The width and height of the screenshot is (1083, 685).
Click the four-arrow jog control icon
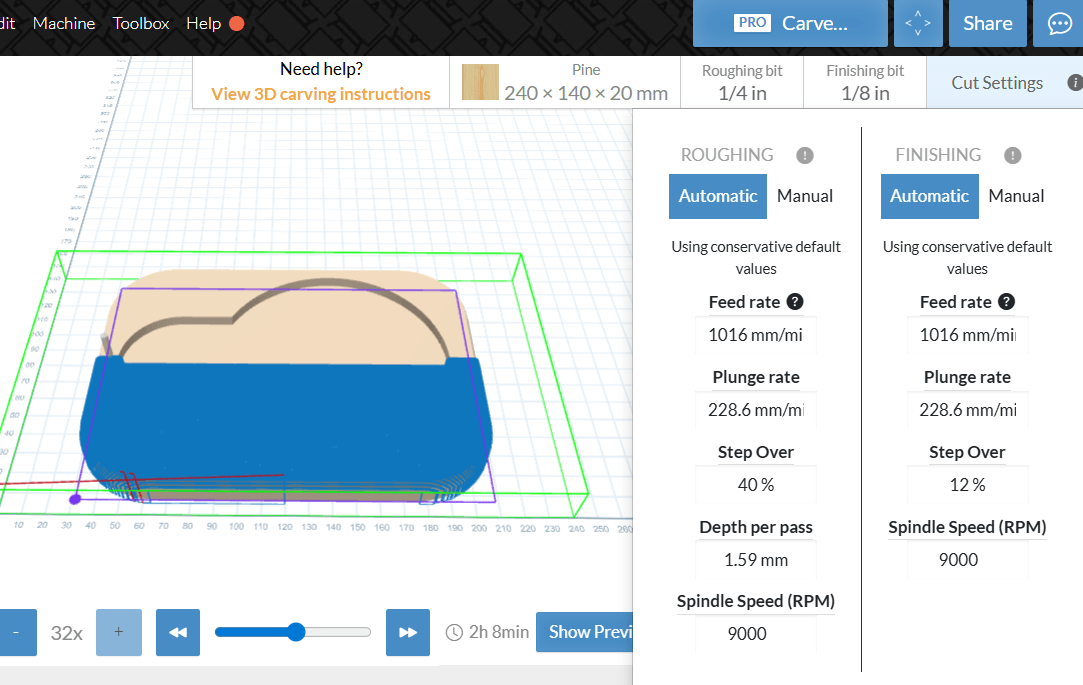[917, 23]
